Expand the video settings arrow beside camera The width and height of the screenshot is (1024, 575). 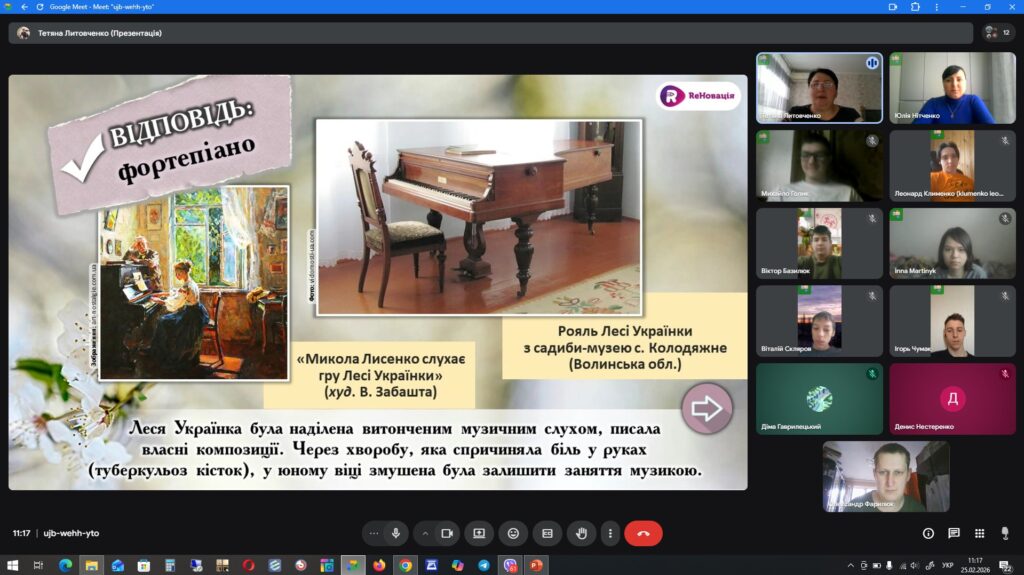(x=423, y=534)
